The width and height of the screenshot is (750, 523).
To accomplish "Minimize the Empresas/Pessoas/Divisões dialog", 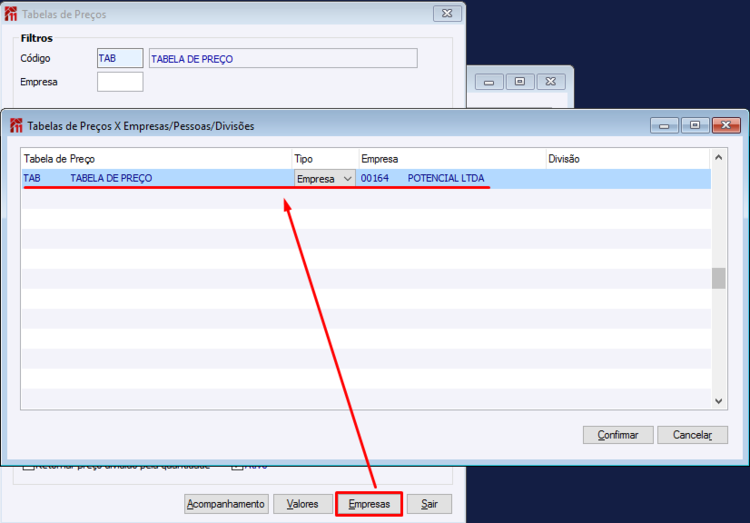I will pos(664,125).
